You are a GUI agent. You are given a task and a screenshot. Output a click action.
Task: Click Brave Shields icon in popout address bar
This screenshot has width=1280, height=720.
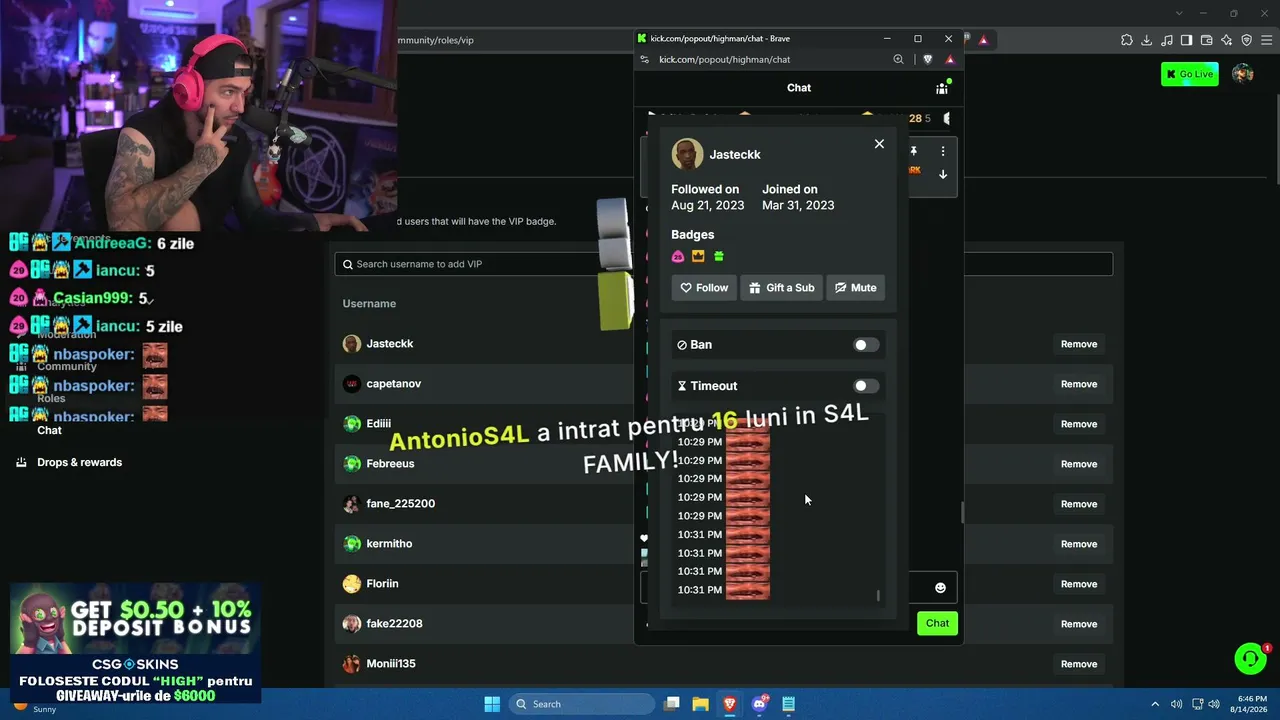point(928,60)
